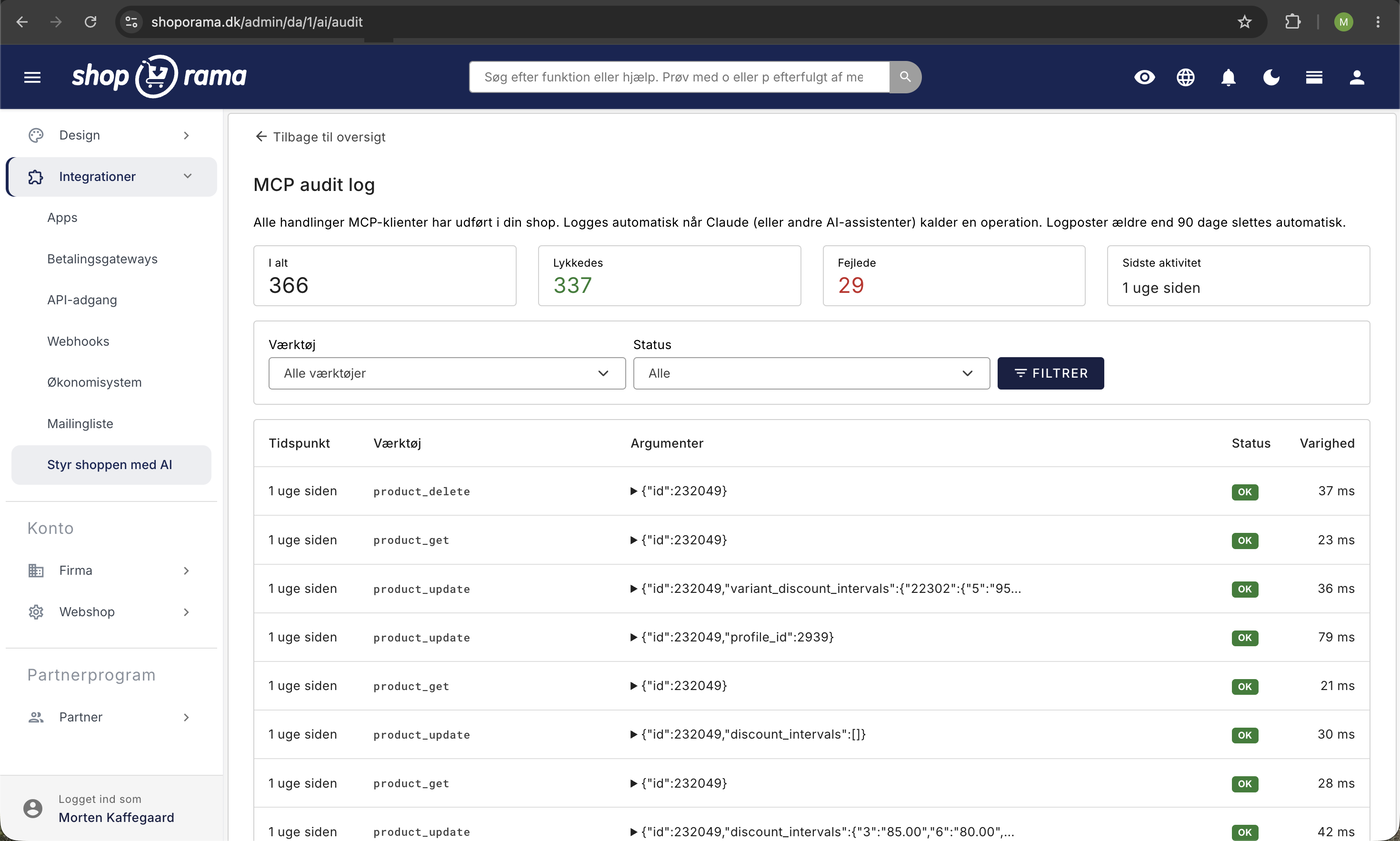Viewport: 1400px width, 841px height.
Task: Click the user account icon in header
Action: 1357,77
